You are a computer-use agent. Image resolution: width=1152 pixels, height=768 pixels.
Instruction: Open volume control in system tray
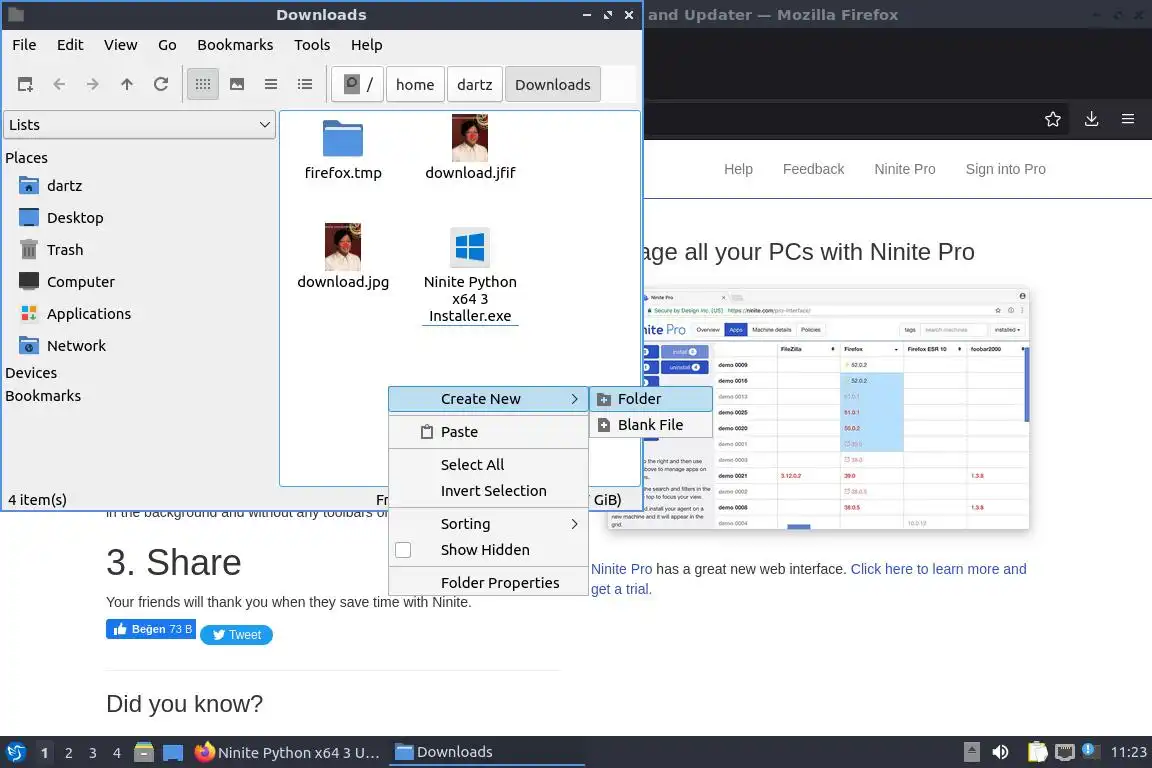[1001, 752]
